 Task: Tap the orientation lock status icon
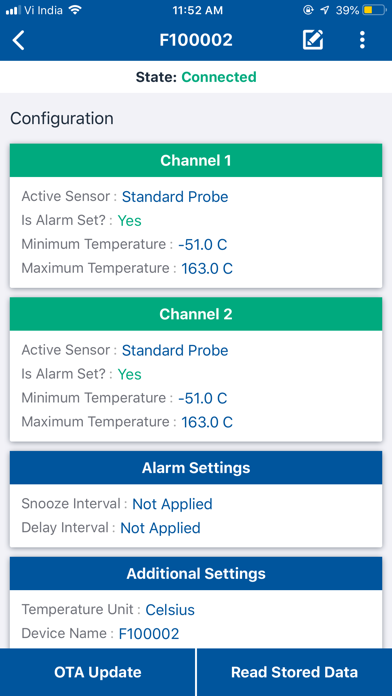[309, 10]
